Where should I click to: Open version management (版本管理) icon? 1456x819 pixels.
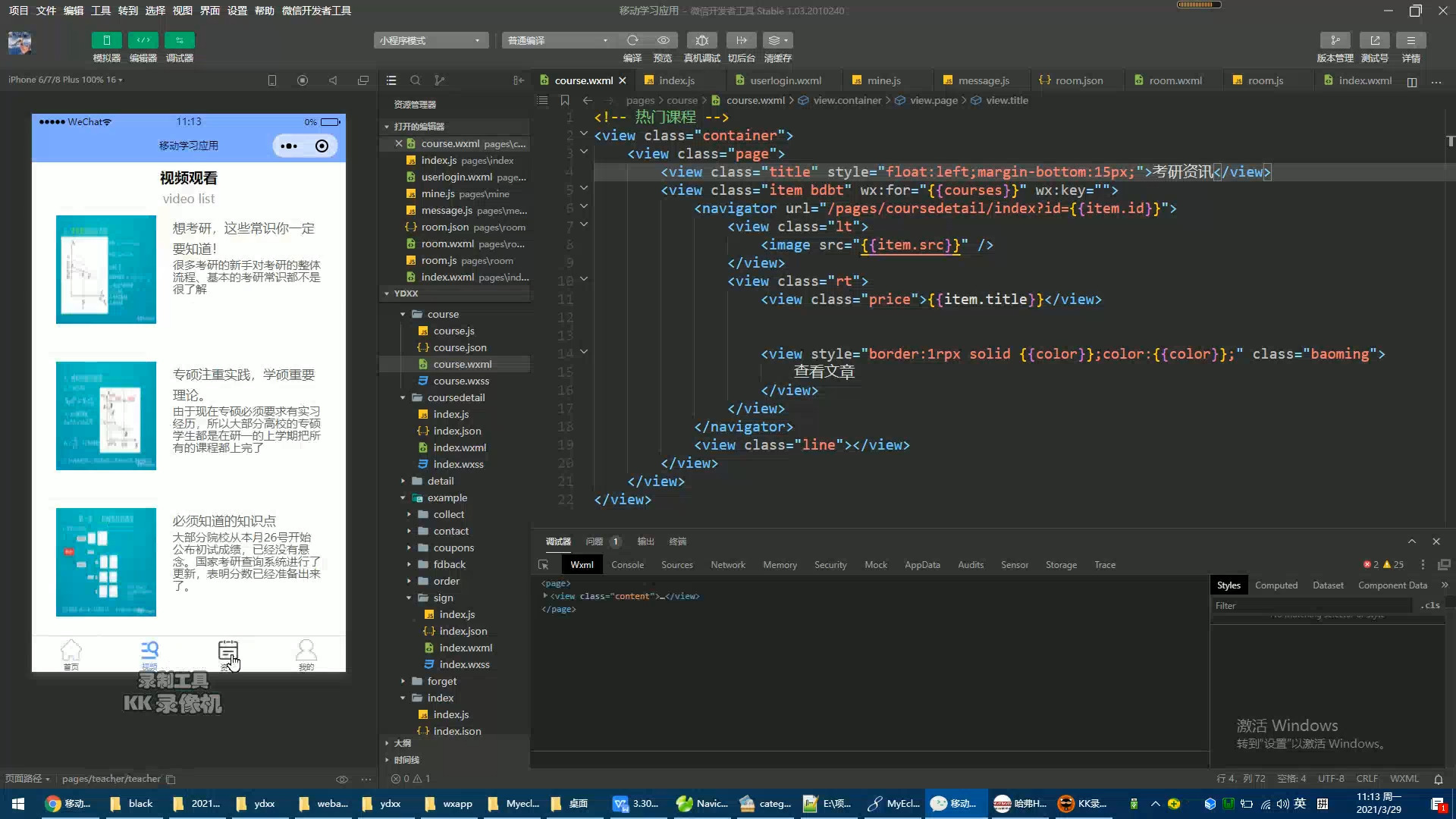(1335, 40)
